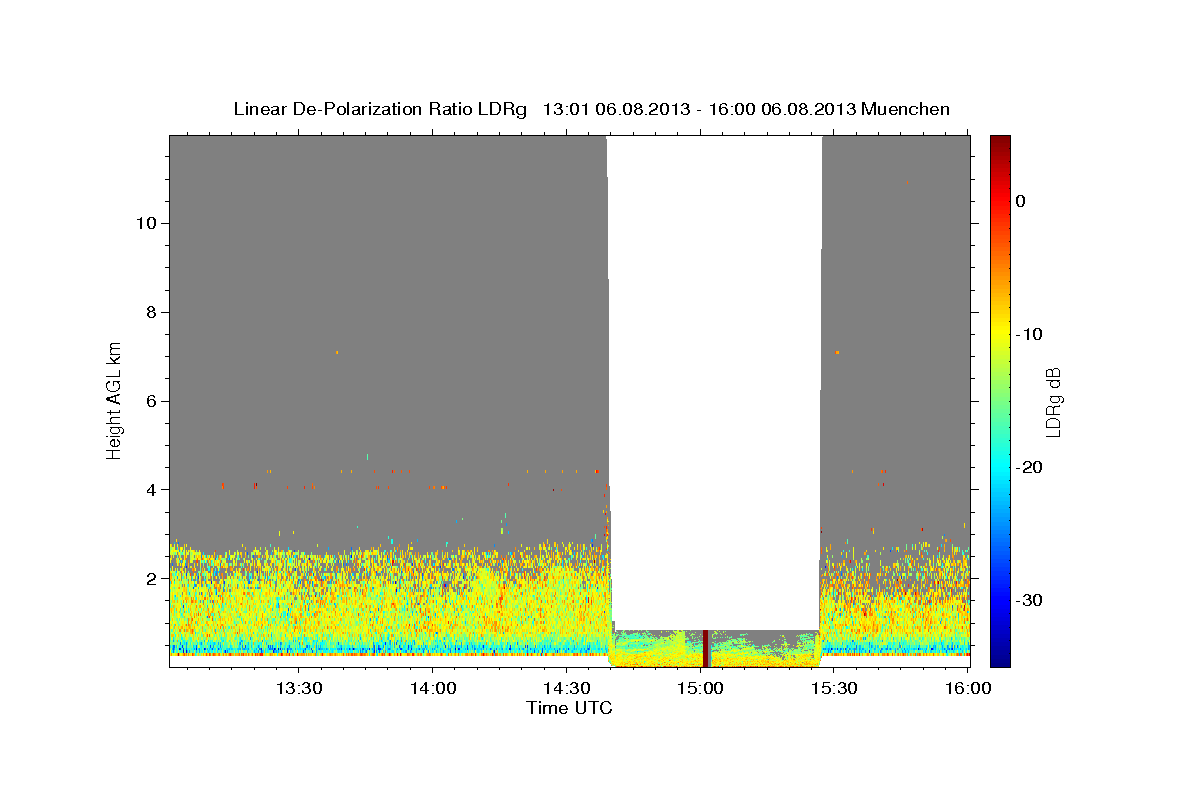
Task: Click the colorbar value -20 label
Action: pos(1030,467)
